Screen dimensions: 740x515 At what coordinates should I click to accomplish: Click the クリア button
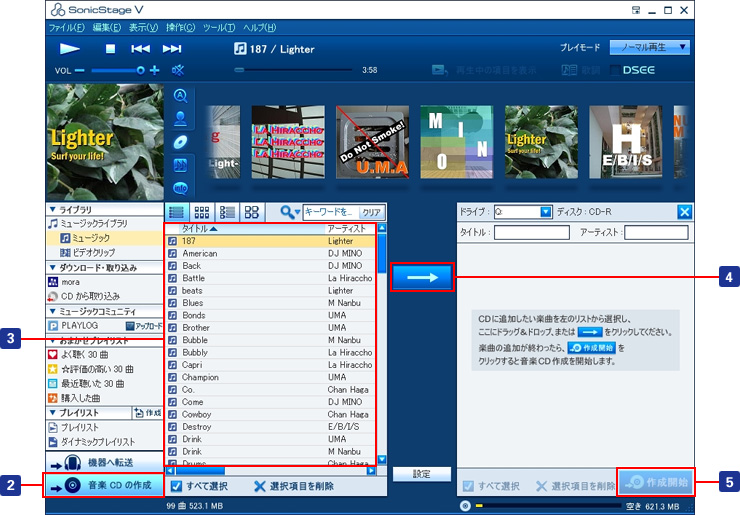(x=372, y=212)
